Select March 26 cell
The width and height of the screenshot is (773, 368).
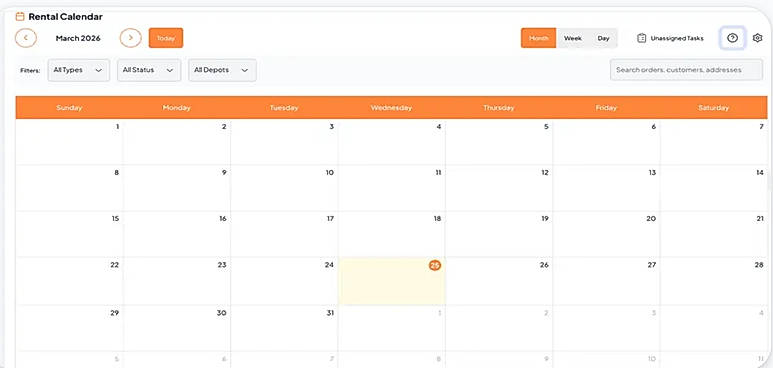point(499,281)
